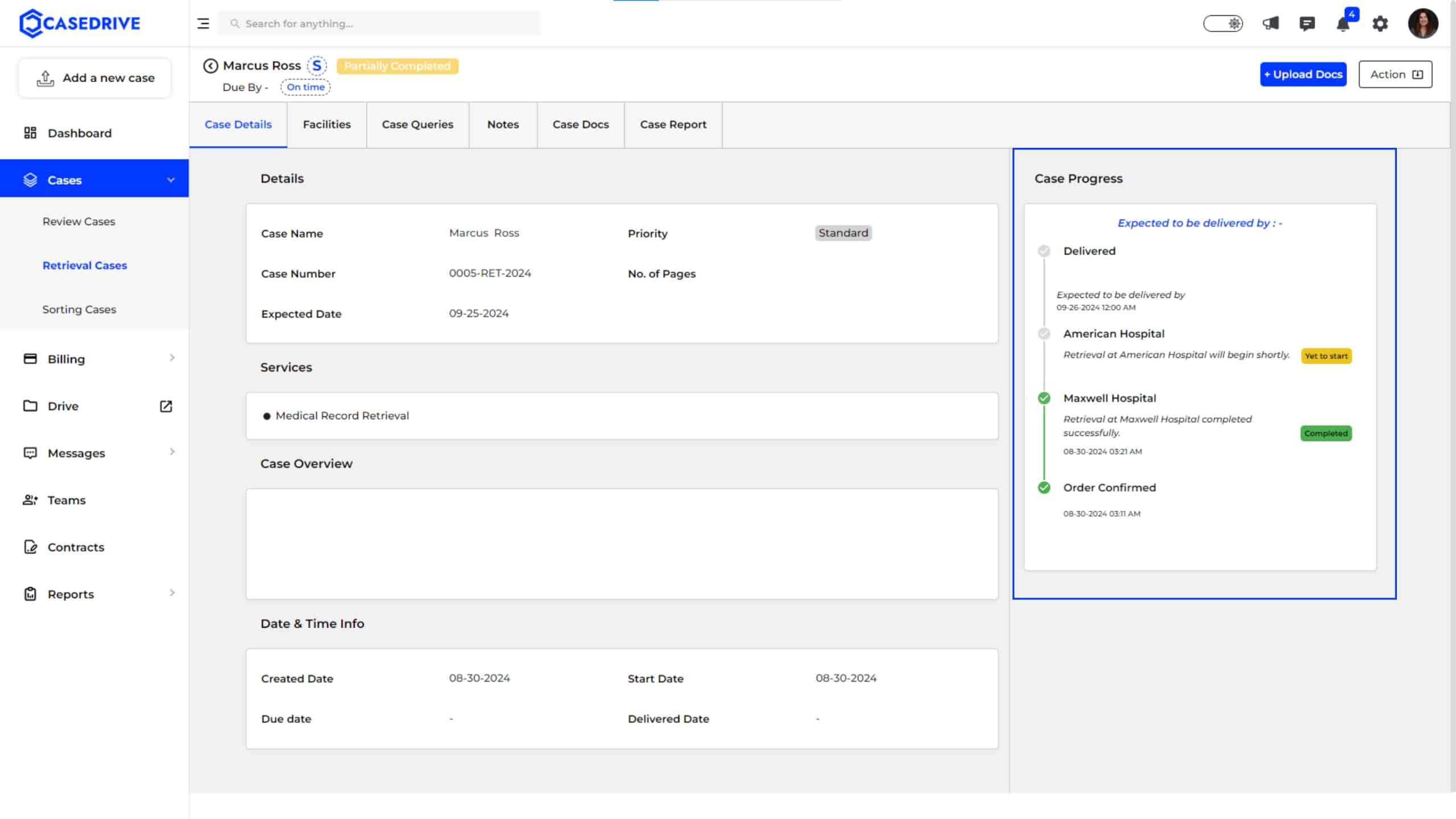Viewport: 1456px width, 819px height.
Task: Switch to Notes tab
Action: click(x=503, y=125)
